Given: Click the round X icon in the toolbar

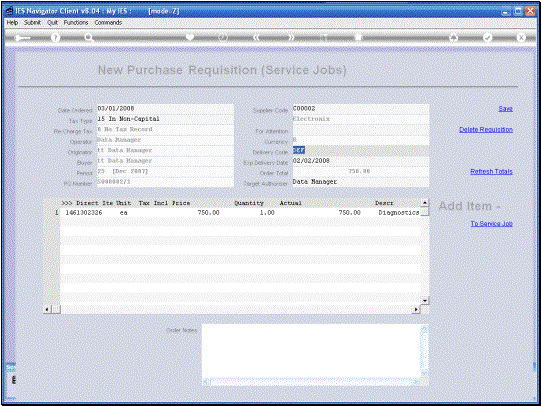Looking at the screenshot, I should click(x=521, y=38).
